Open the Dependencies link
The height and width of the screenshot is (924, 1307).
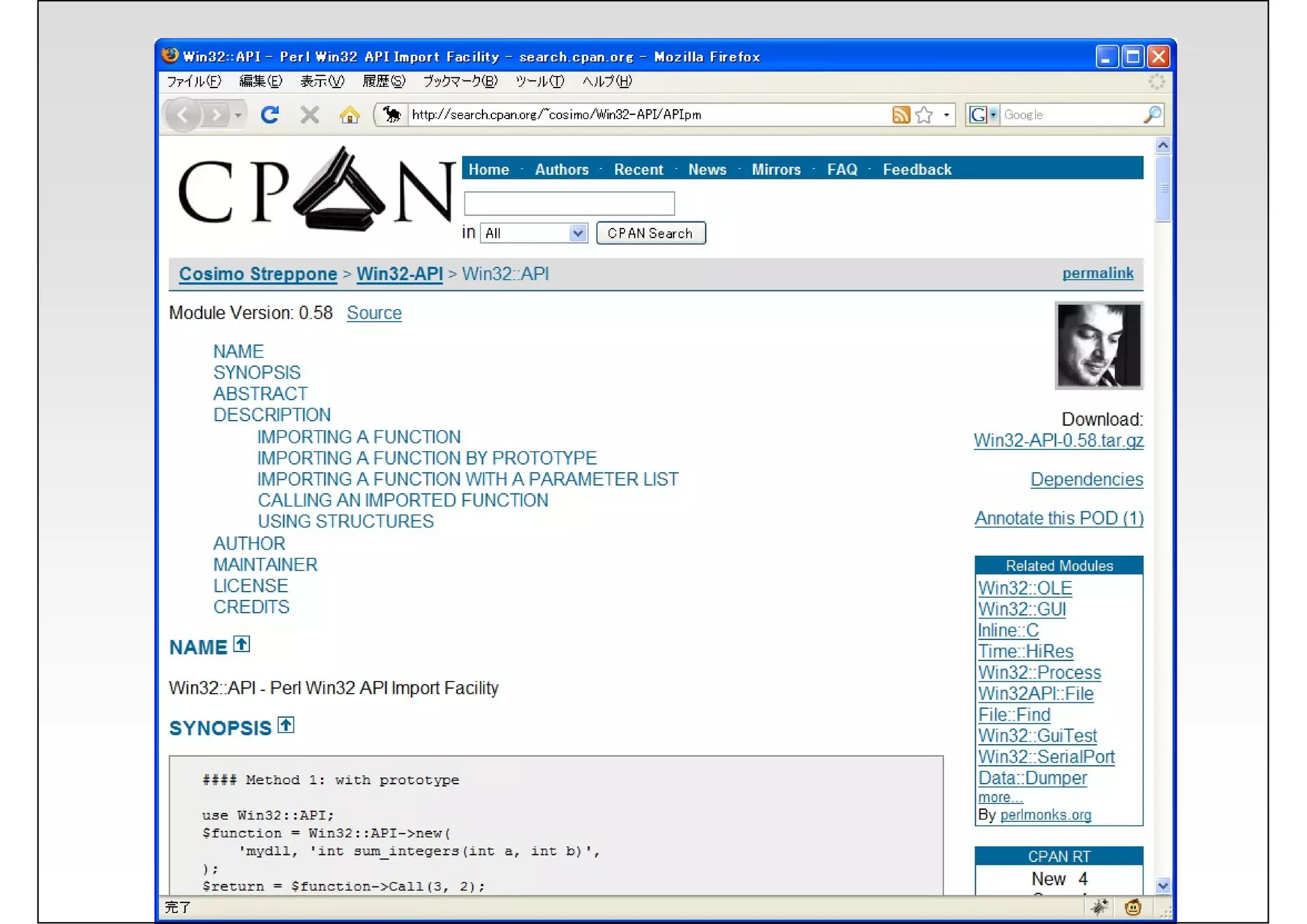pyautogui.click(x=1086, y=480)
